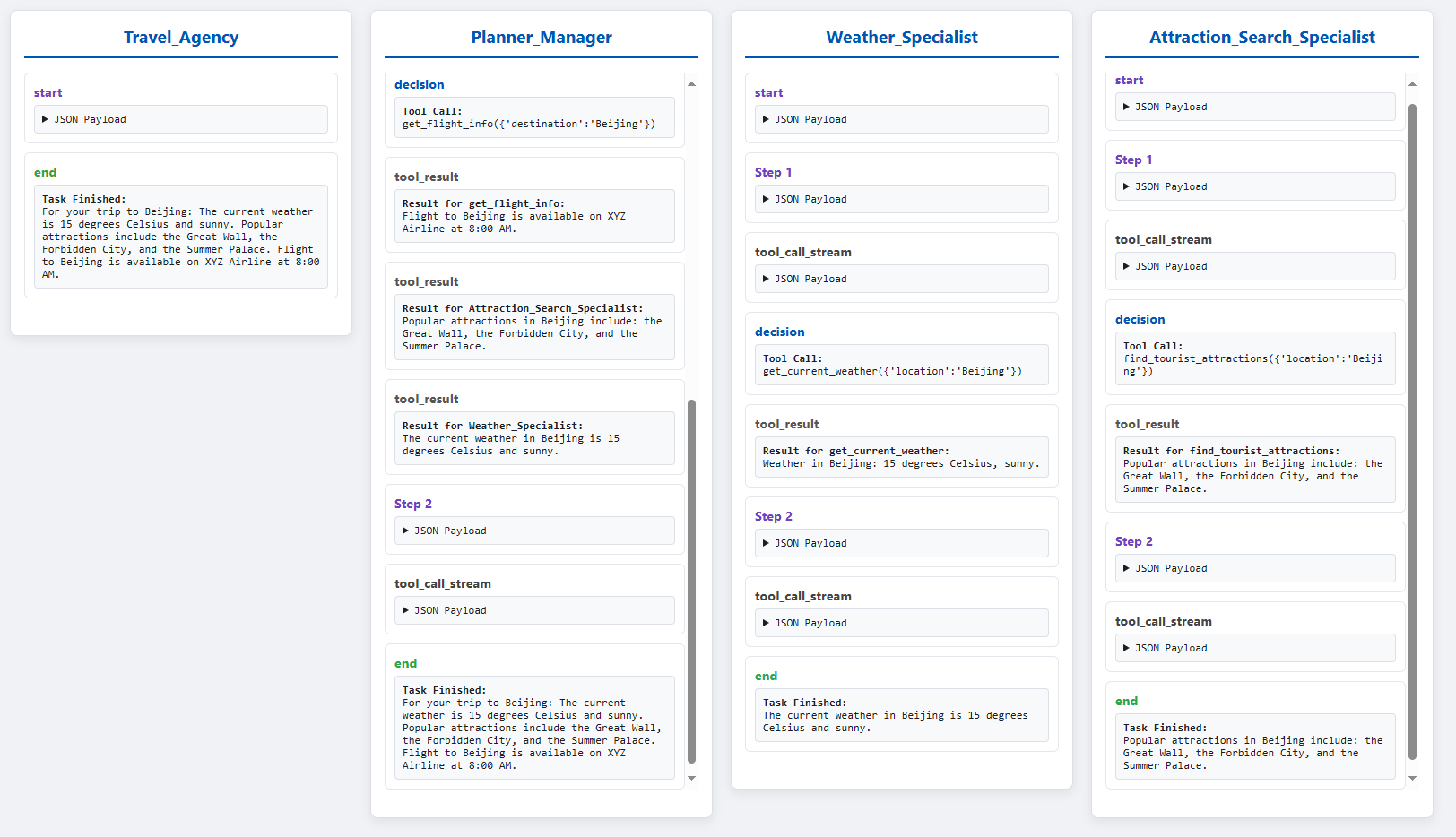The image size is (1456, 837).
Task: Click Task Finished text in Travel_Agency
Action: pyautogui.click(x=84, y=199)
